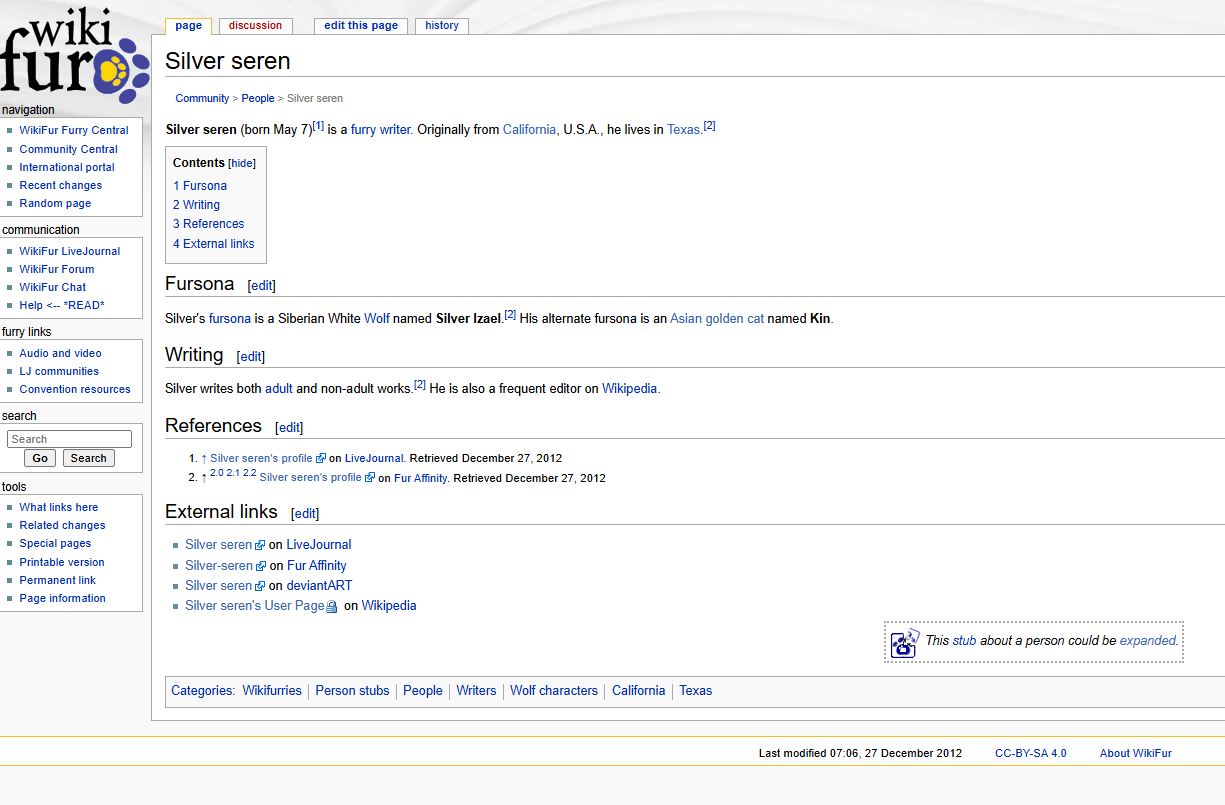Viewport: 1225px width, 805px height.
Task: View the history tab
Action: 442,26
